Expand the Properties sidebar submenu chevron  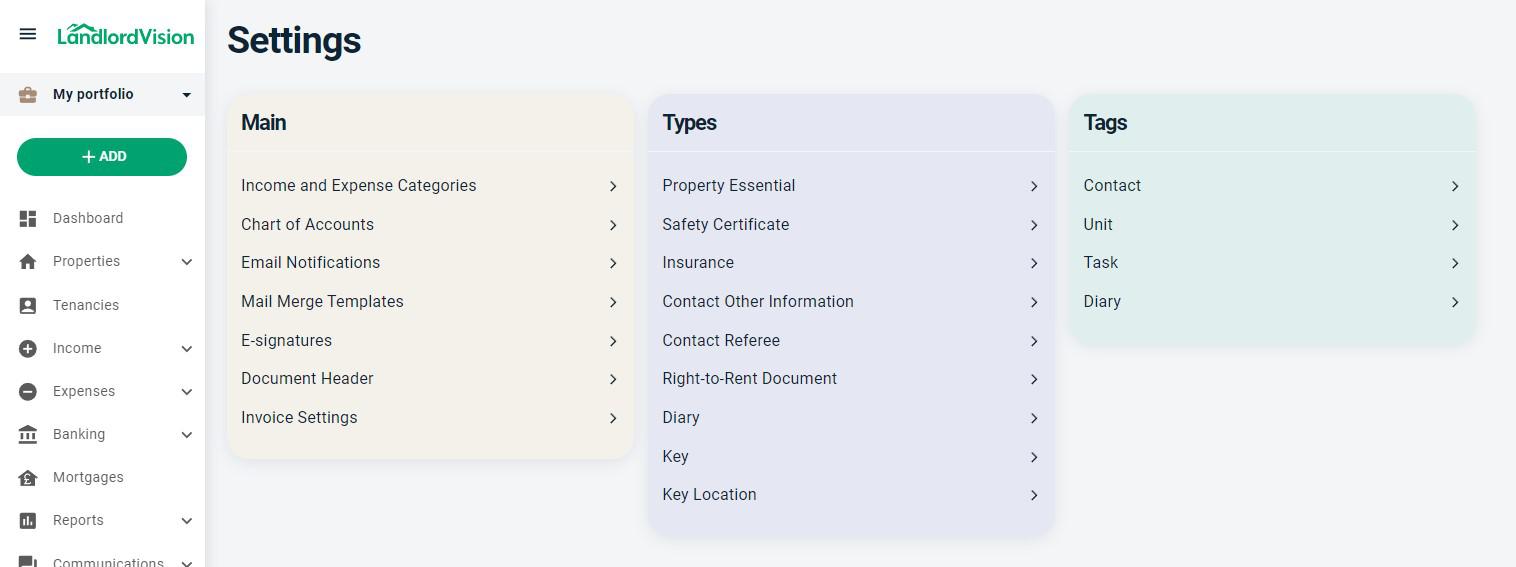pyautogui.click(x=186, y=262)
